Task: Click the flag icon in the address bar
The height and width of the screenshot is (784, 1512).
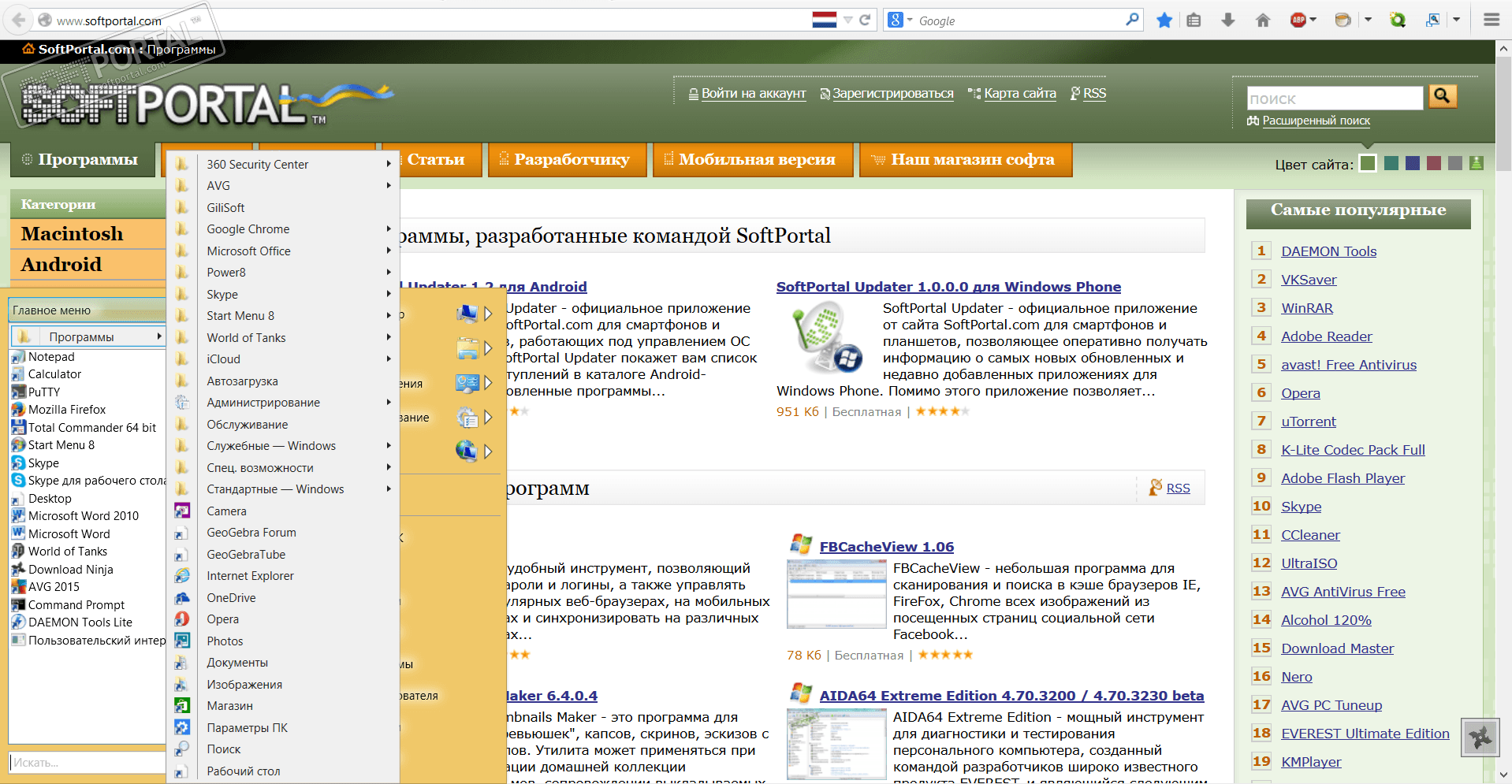Action: tap(825, 20)
